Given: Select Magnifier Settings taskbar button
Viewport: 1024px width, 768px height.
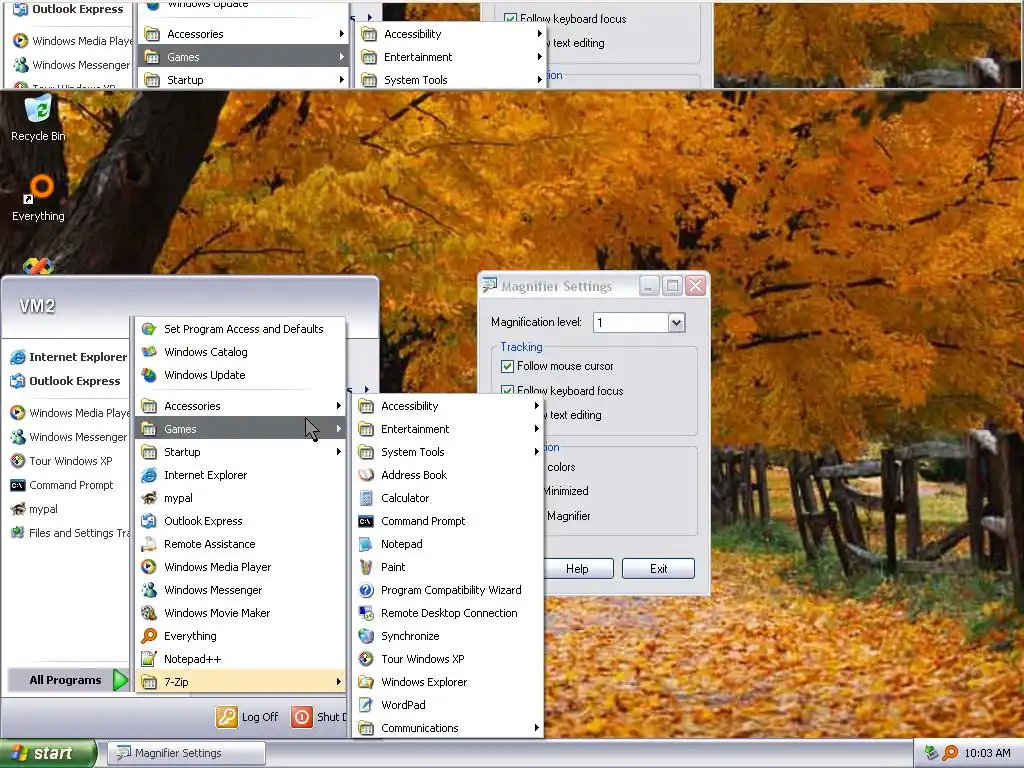Looking at the screenshot, I should (x=186, y=753).
